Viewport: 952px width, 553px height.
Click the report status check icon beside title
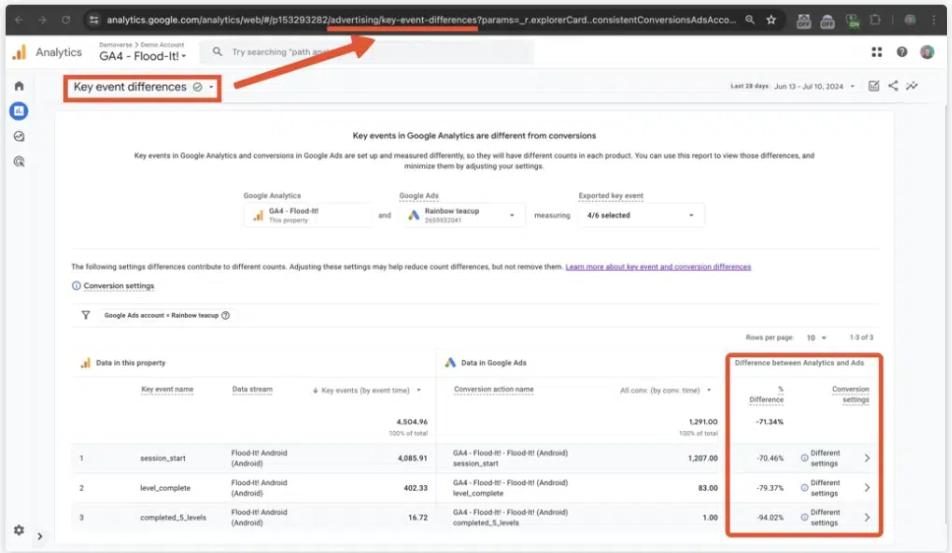tap(197, 87)
